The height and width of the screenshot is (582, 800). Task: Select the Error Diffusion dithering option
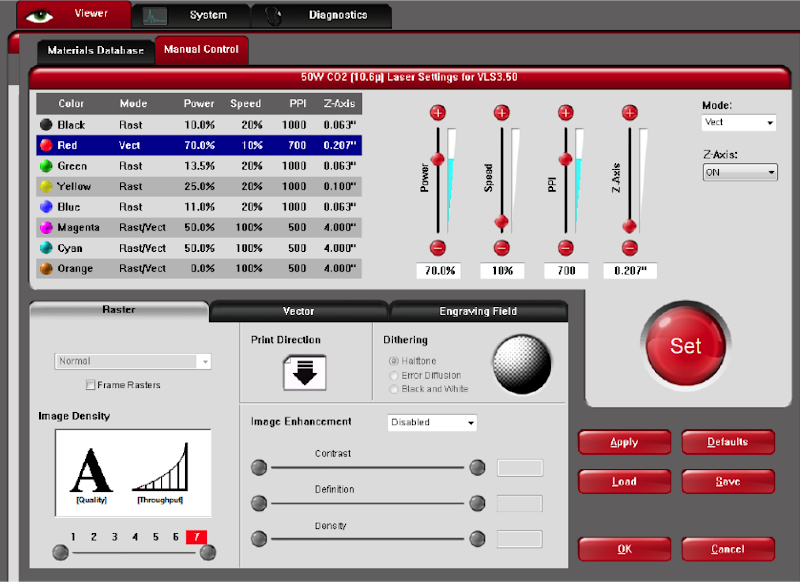pos(393,375)
